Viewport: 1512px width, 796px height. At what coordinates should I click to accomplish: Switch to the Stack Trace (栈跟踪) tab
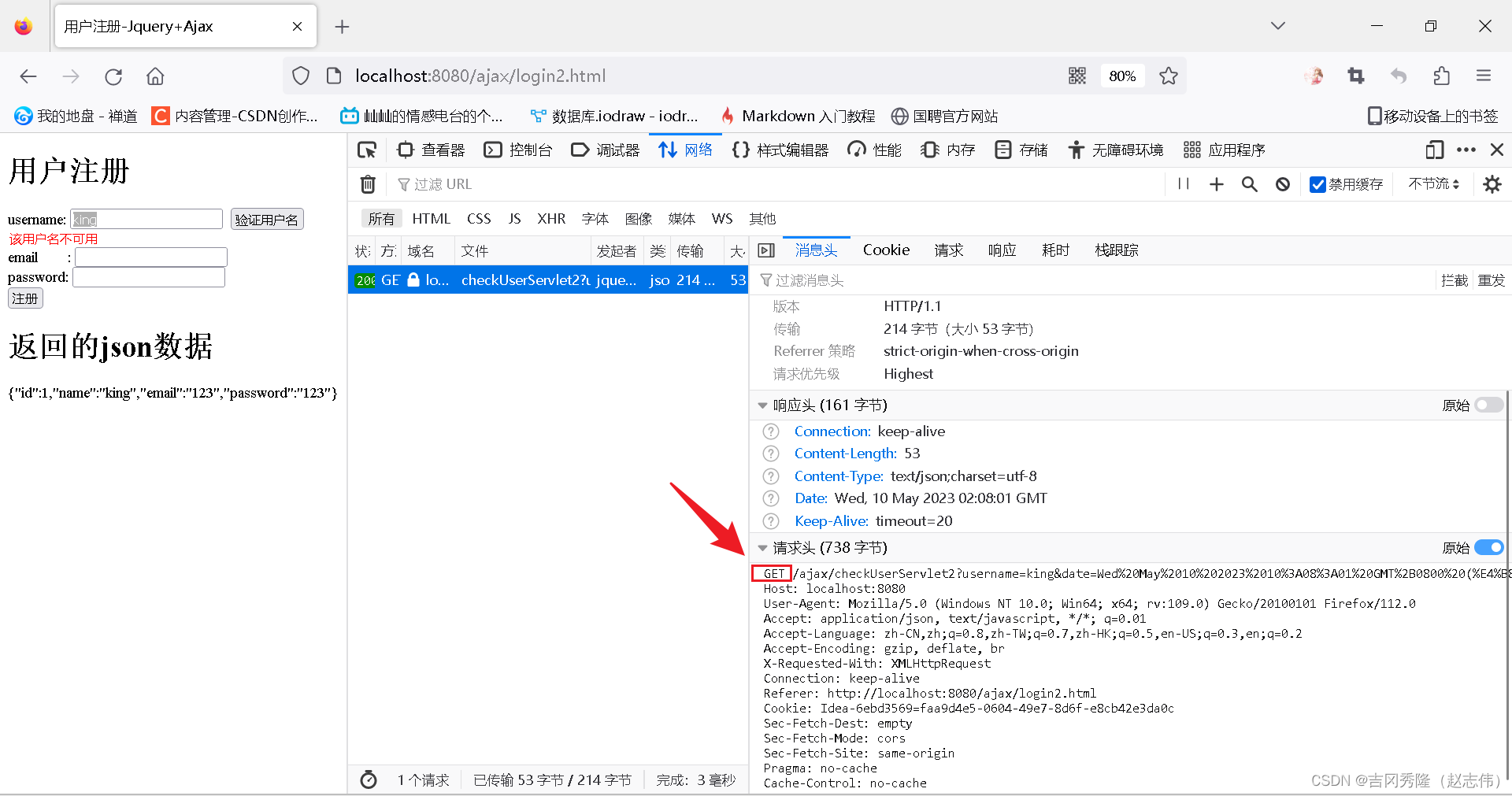point(1117,250)
